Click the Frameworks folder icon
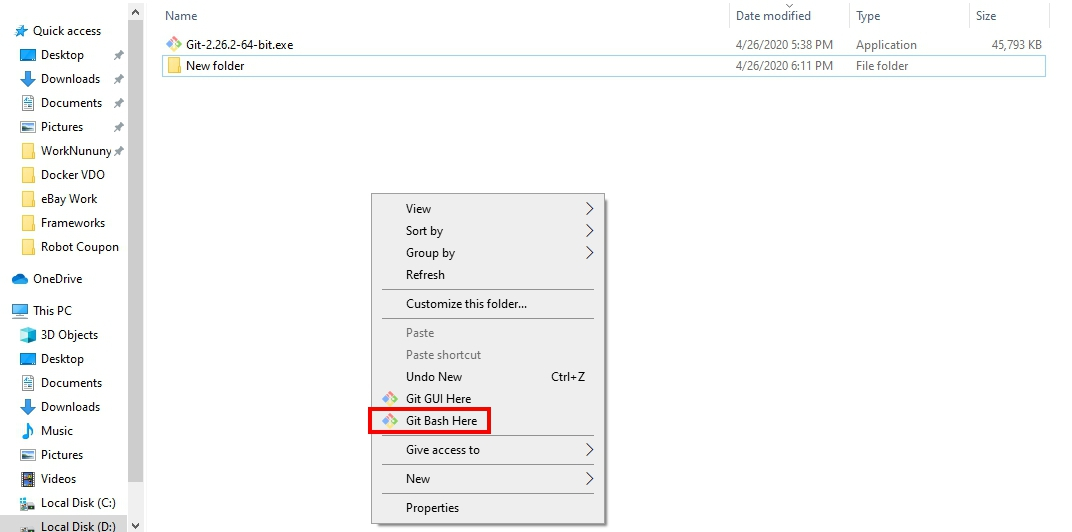Viewport: 1072px width, 532px height. tap(28, 223)
